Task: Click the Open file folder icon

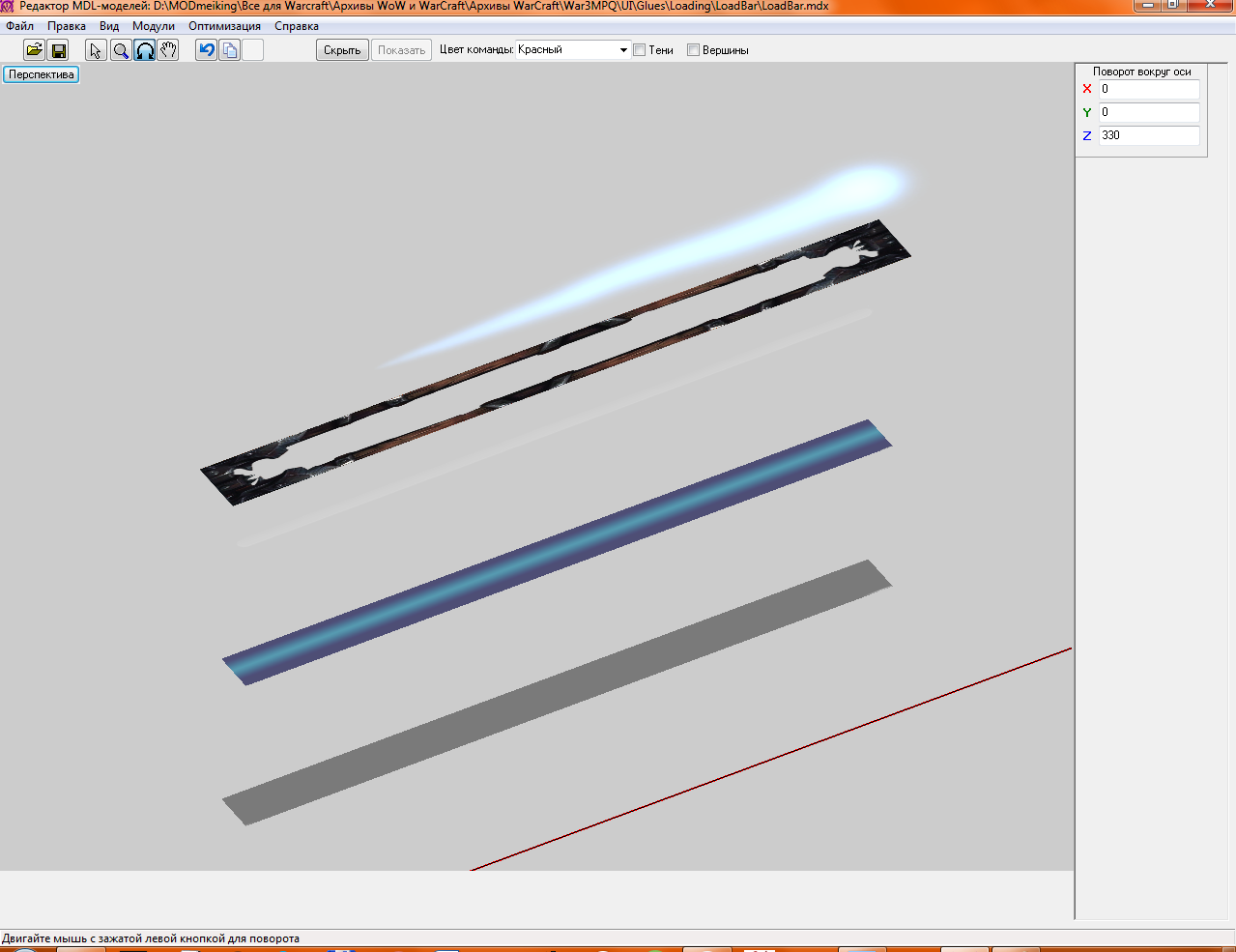Action: tap(34, 50)
